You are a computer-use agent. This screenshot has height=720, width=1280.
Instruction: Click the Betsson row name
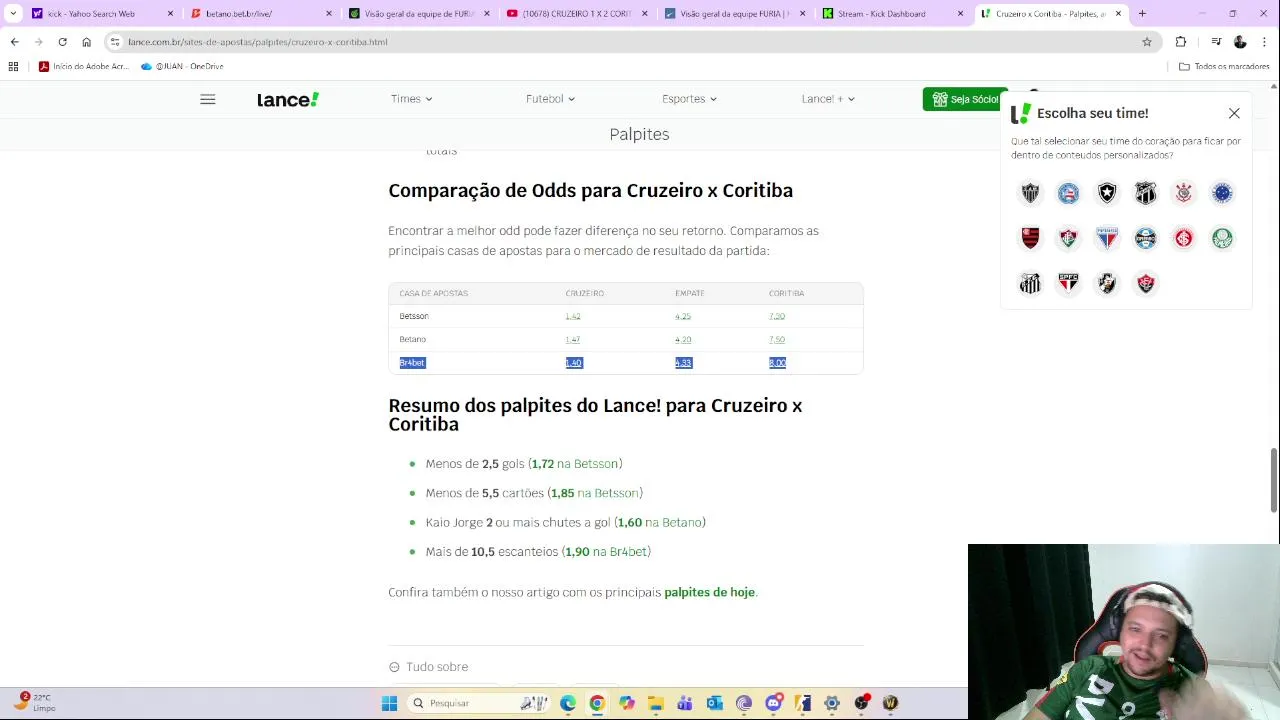pos(414,316)
